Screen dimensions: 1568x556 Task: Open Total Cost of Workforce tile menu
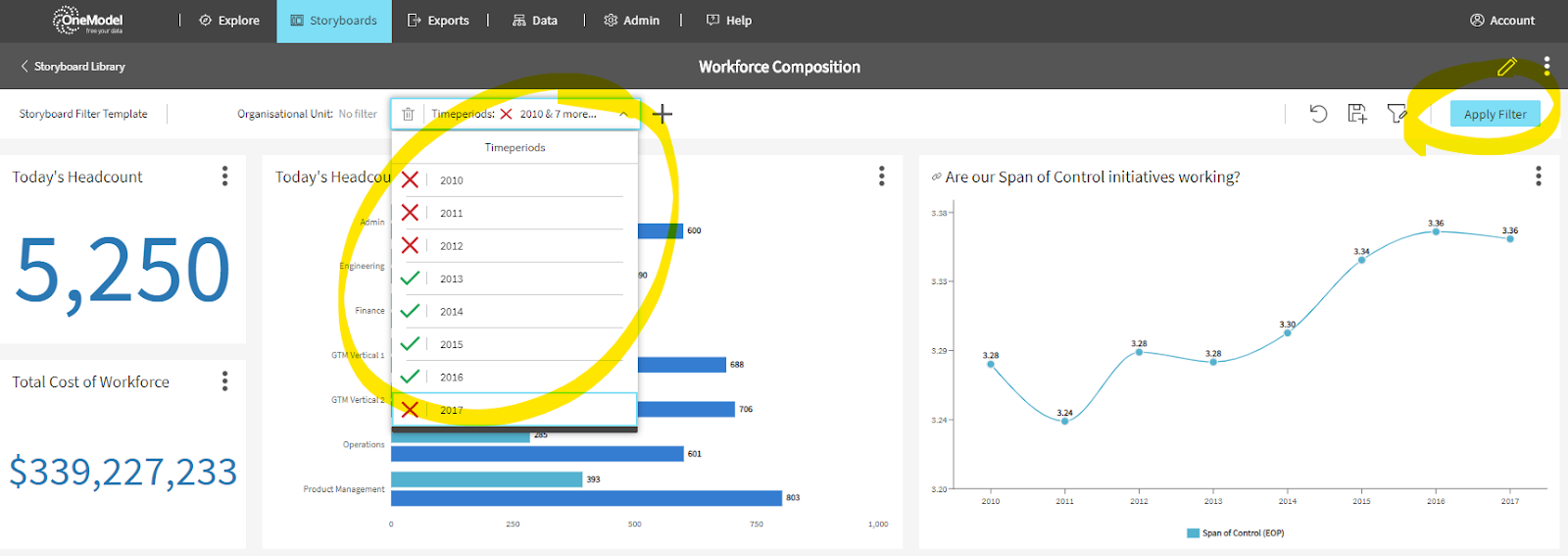[224, 380]
